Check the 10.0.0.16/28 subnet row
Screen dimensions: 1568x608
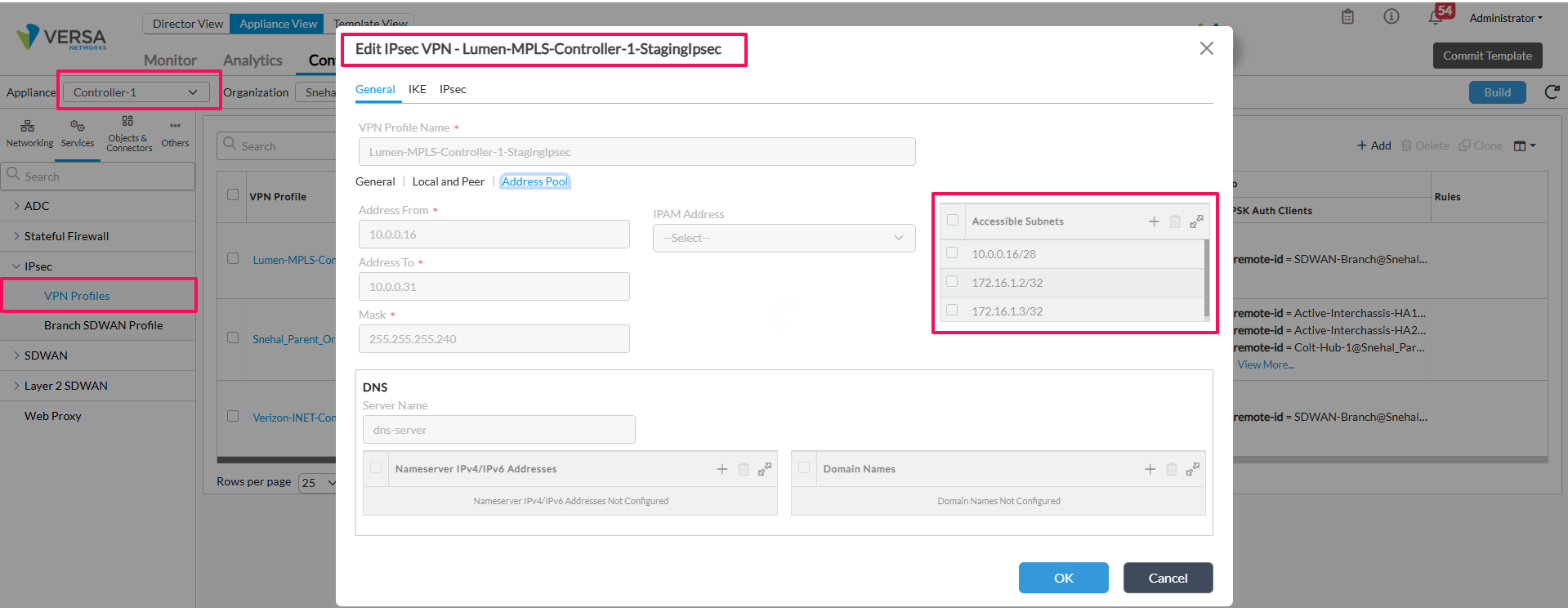click(x=952, y=253)
